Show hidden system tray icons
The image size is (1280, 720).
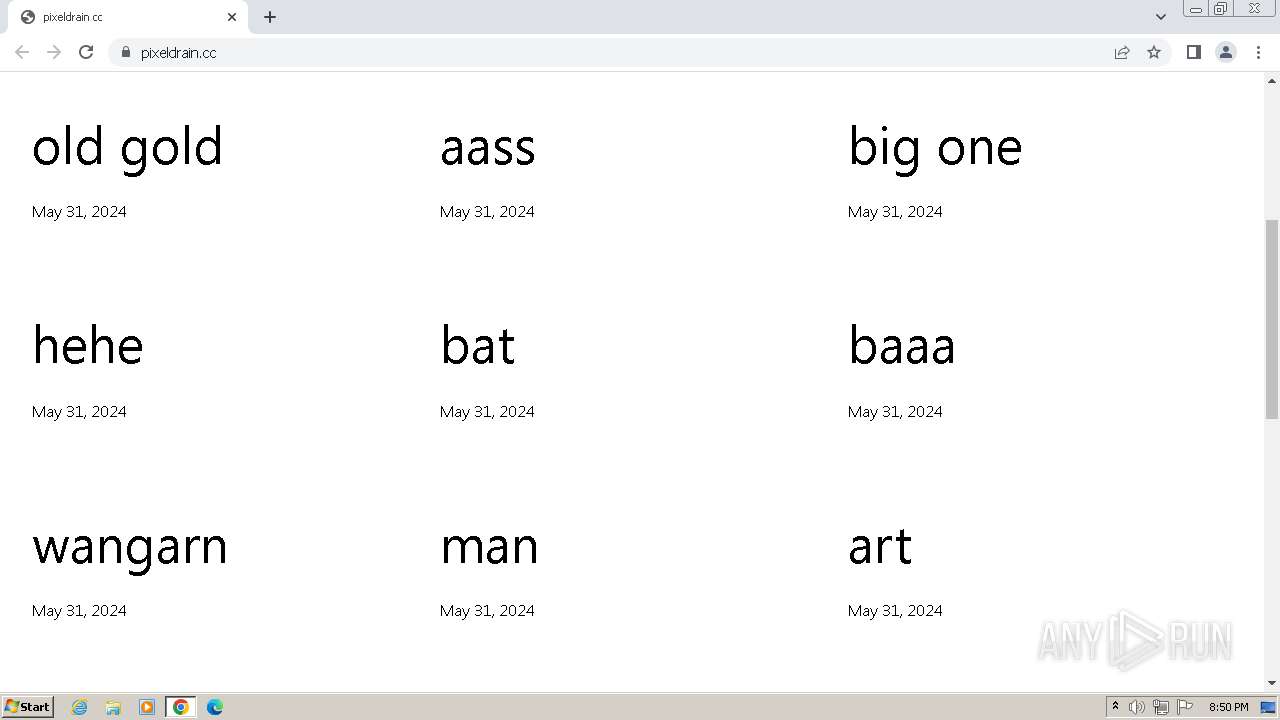pyautogui.click(x=1115, y=706)
